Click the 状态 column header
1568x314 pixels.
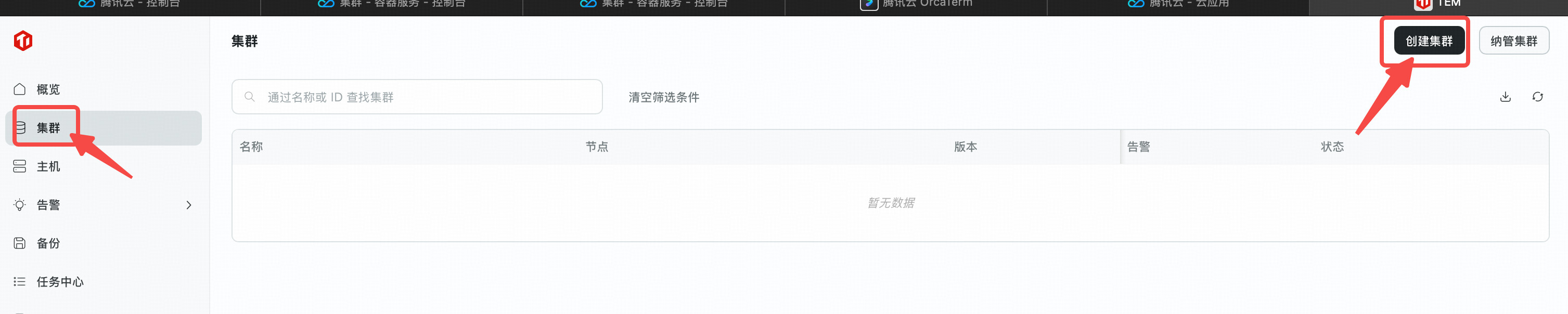(1332, 147)
